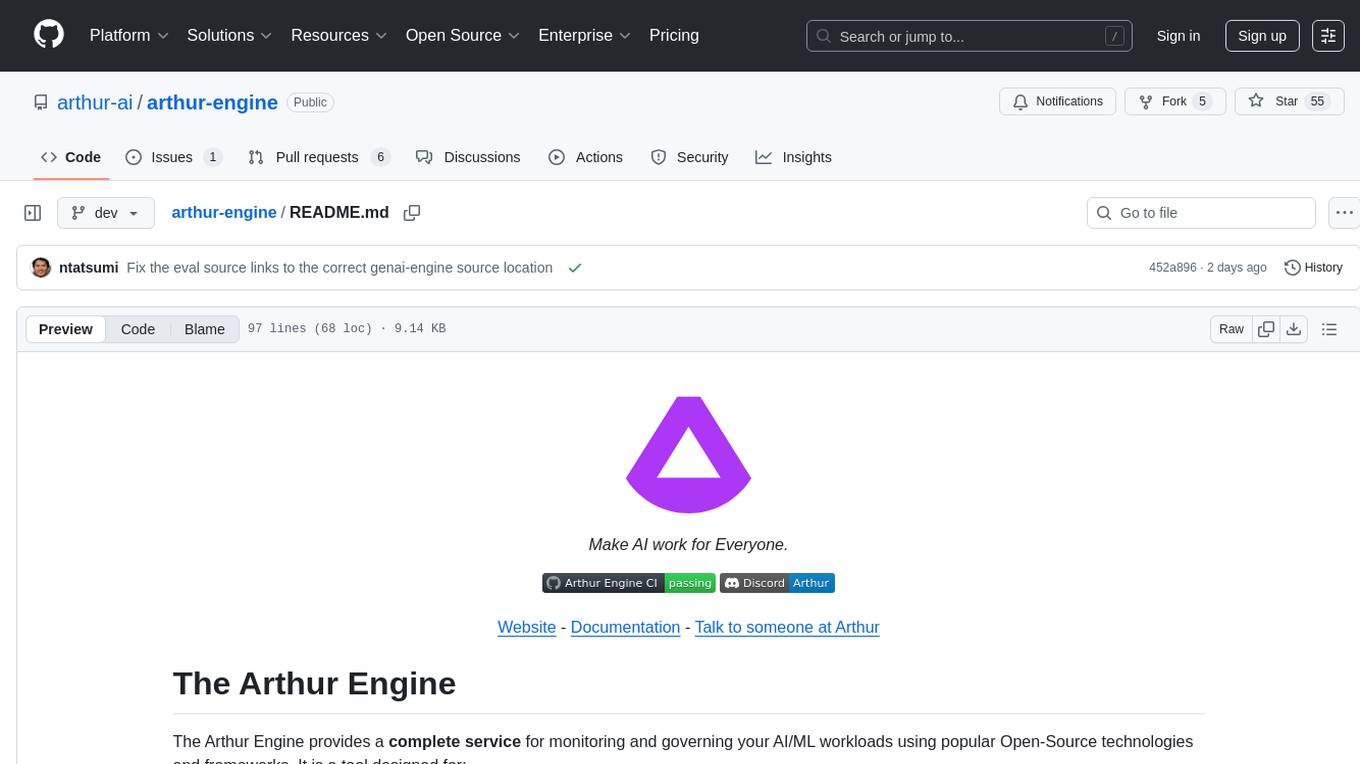Image resolution: width=1360 pixels, height=764 pixels.
Task: Open the Arthur Engine CI passing badge
Action: click(629, 583)
